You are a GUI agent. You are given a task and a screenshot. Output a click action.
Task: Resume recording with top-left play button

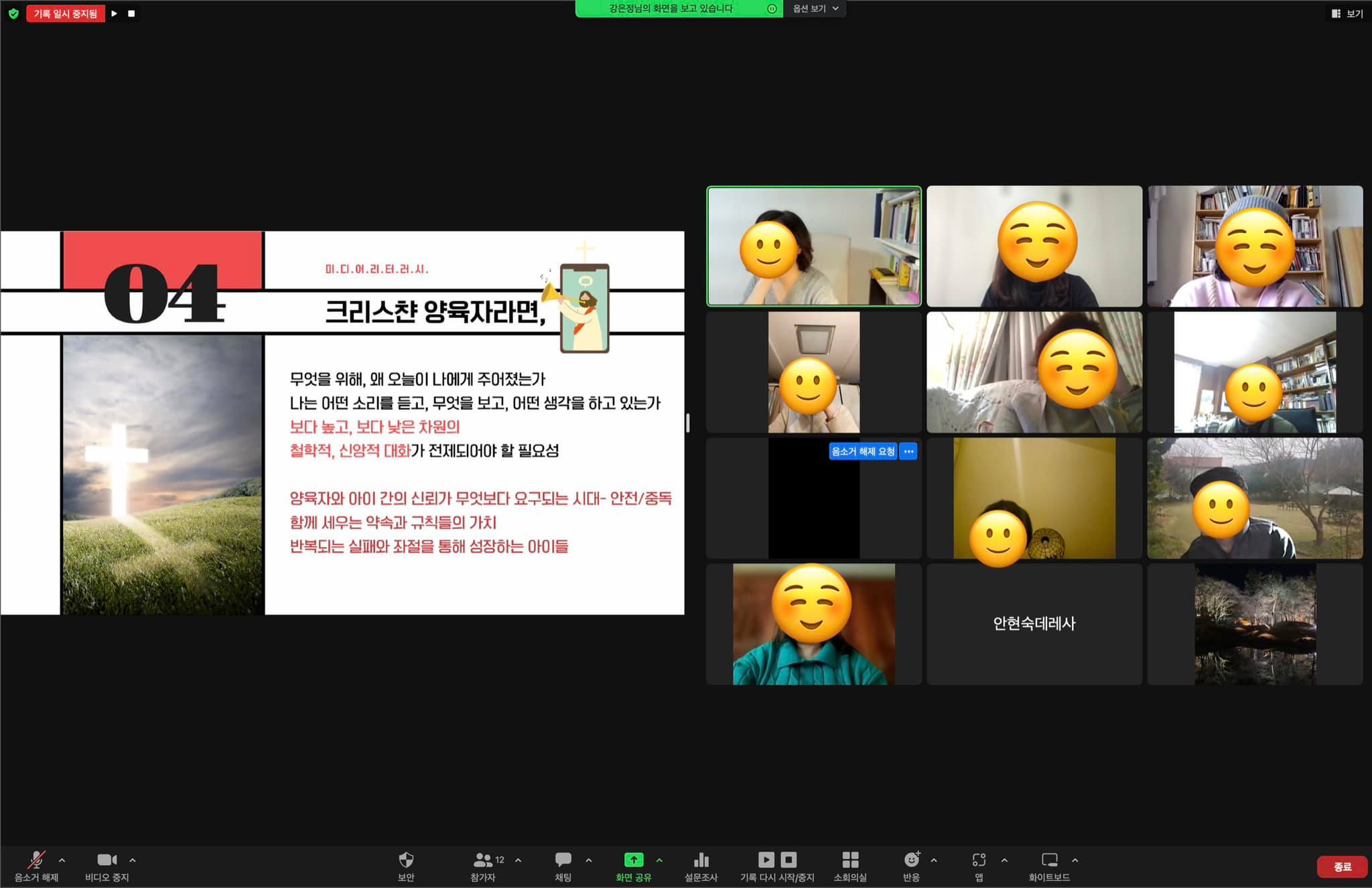(x=115, y=13)
